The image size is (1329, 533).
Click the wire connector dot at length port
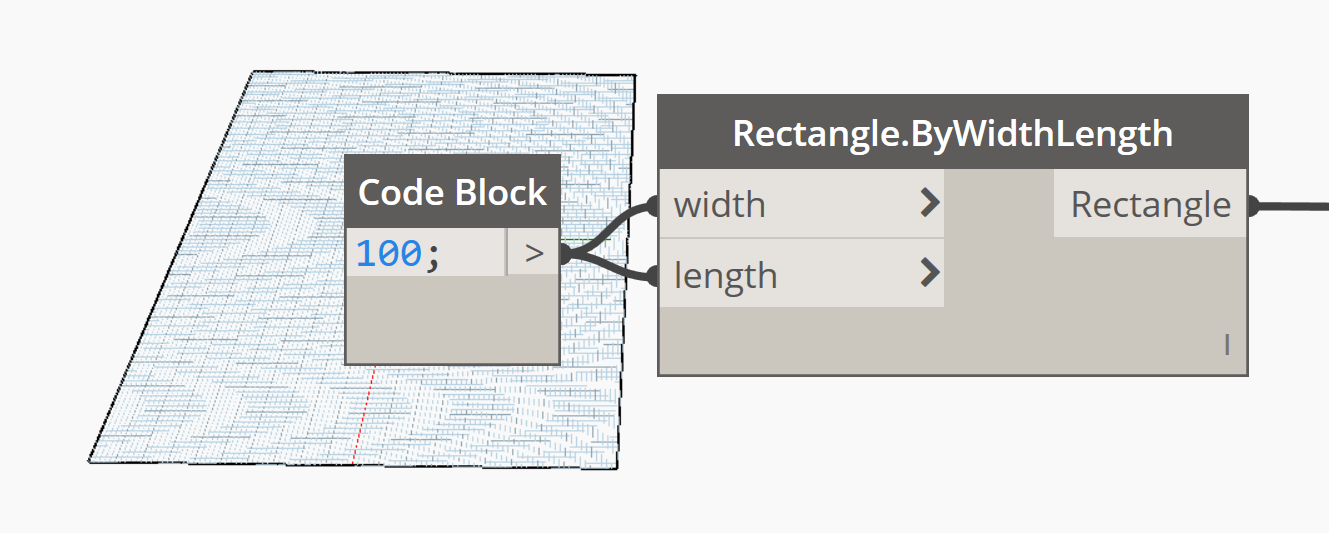pyautogui.click(x=653, y=275)
